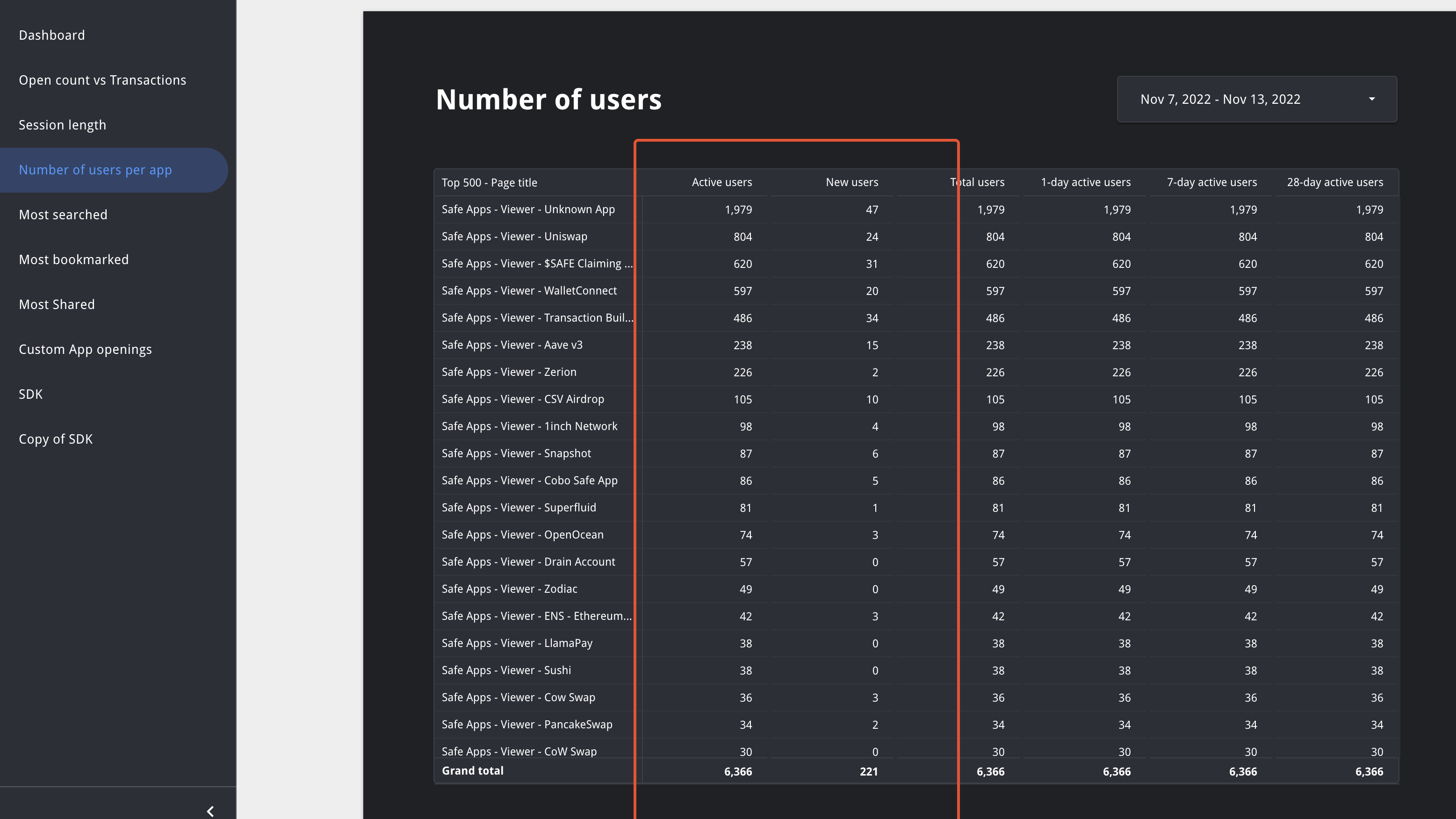Screen dimensions: 1456x819
Task: Switch to Open count vs Transactions page
Action: [102, 79]
